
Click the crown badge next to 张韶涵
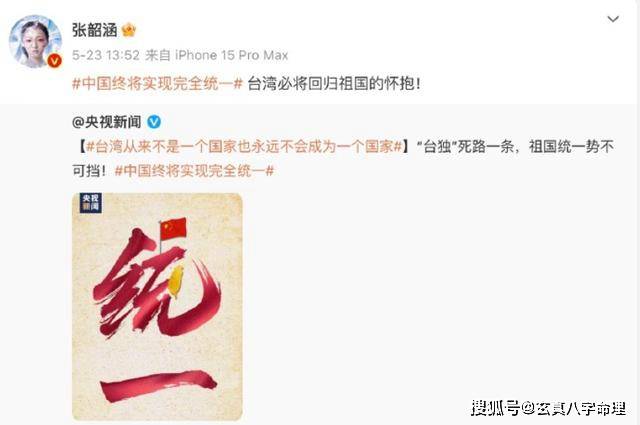pos(129,30)
